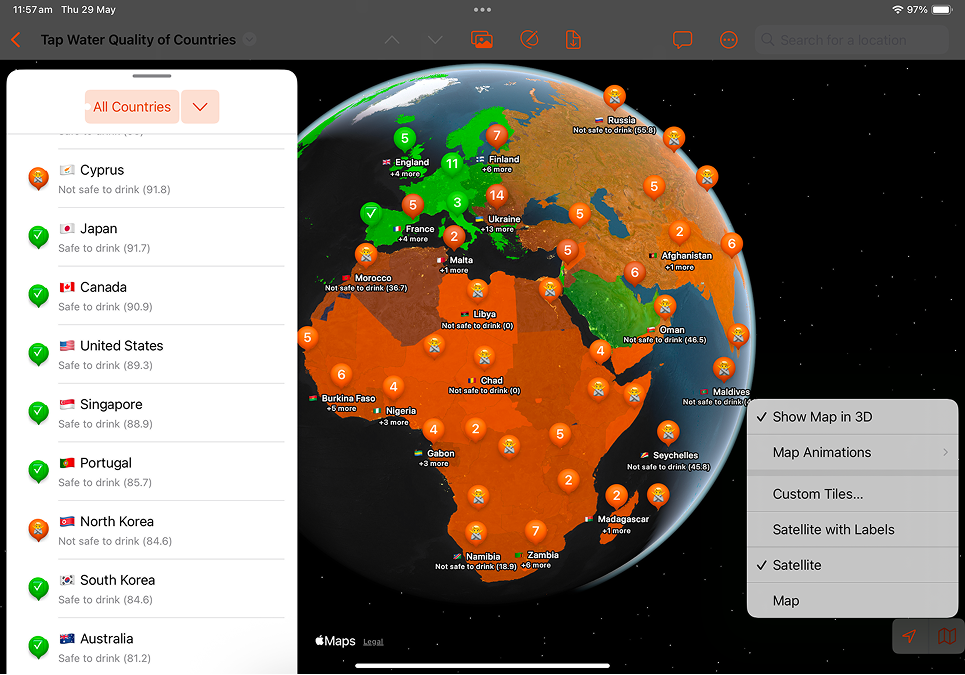
Task: Tap the cluster pin 2 above Madagascar
Action: coord(616,495)
